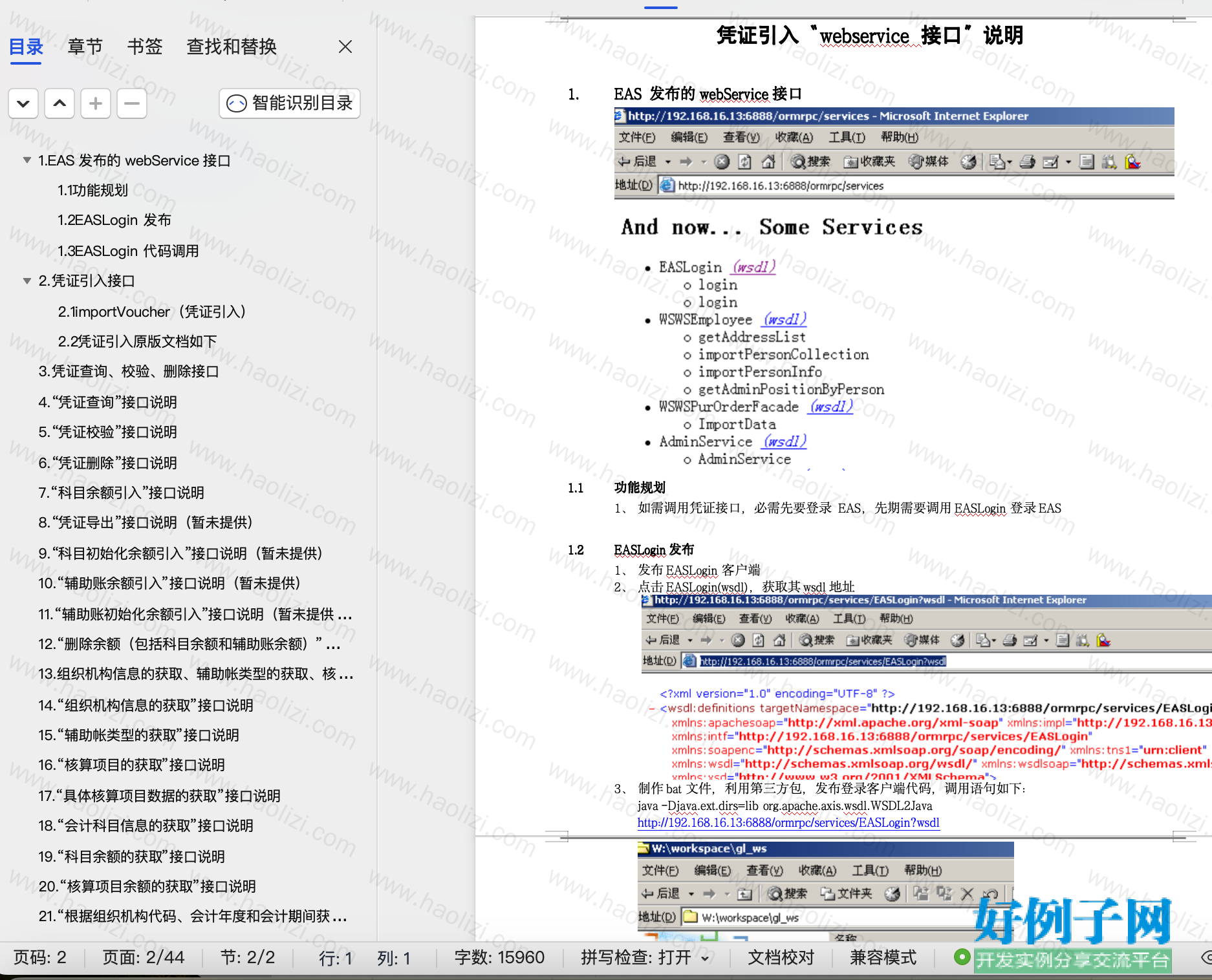The width and height of the screenshot is (1212, 980).
Task: Switch to the 章节 tab
Action: (85, 47)
